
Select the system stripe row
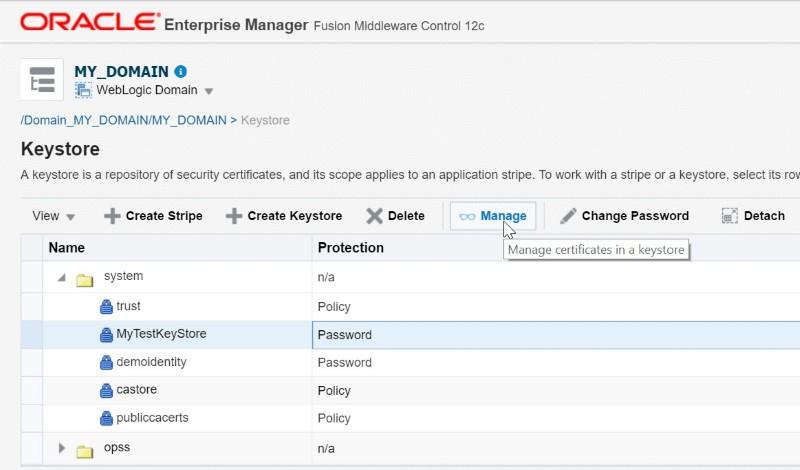(x=410, y=277)
